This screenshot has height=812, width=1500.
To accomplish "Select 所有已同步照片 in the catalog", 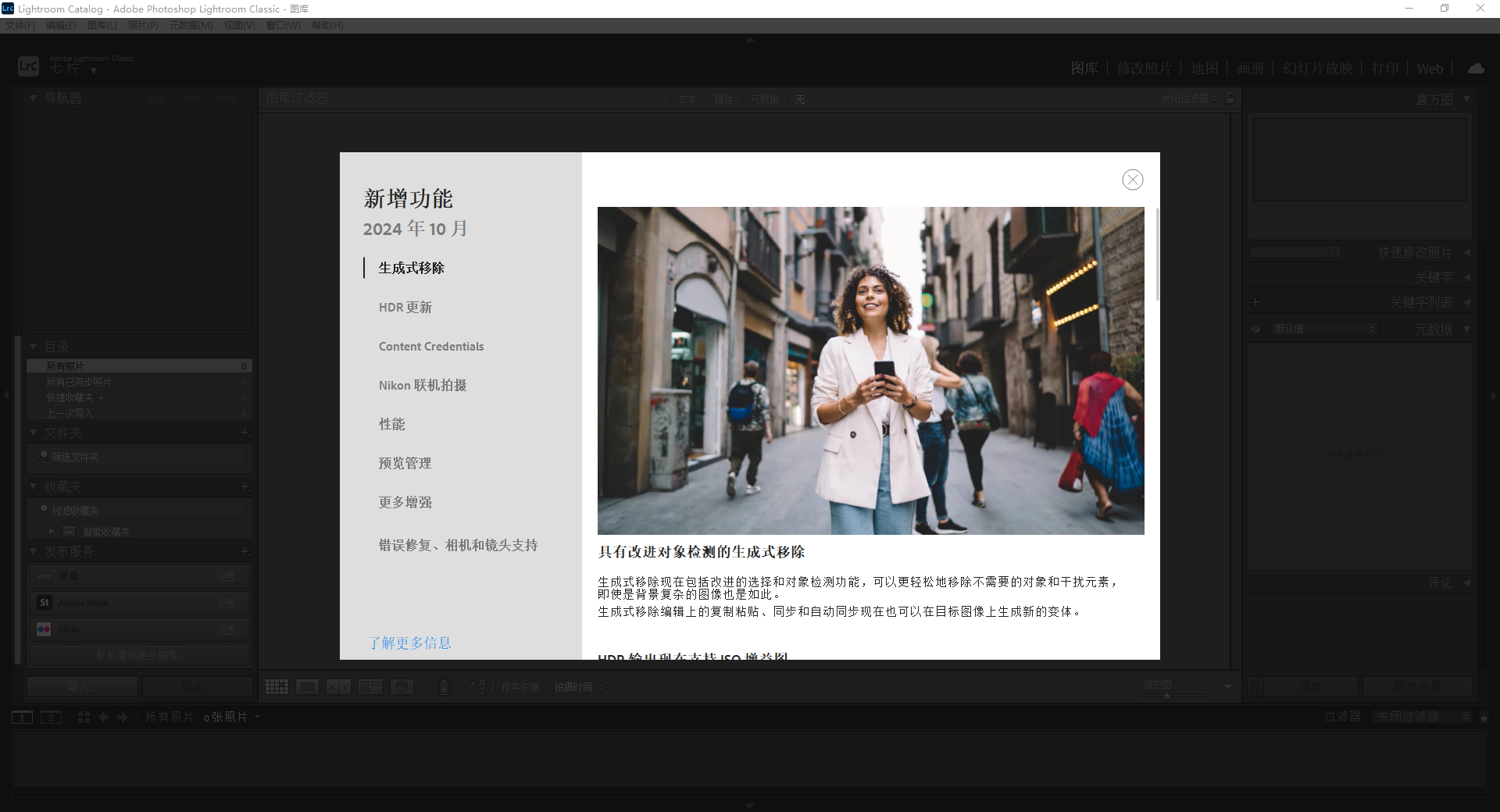I will point(139,382).
